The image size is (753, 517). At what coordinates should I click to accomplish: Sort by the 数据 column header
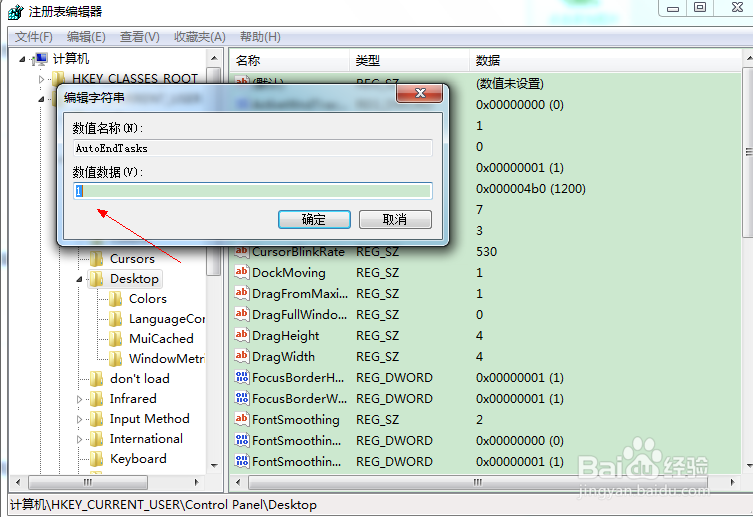pyautogui.click(x=605, y=60)
